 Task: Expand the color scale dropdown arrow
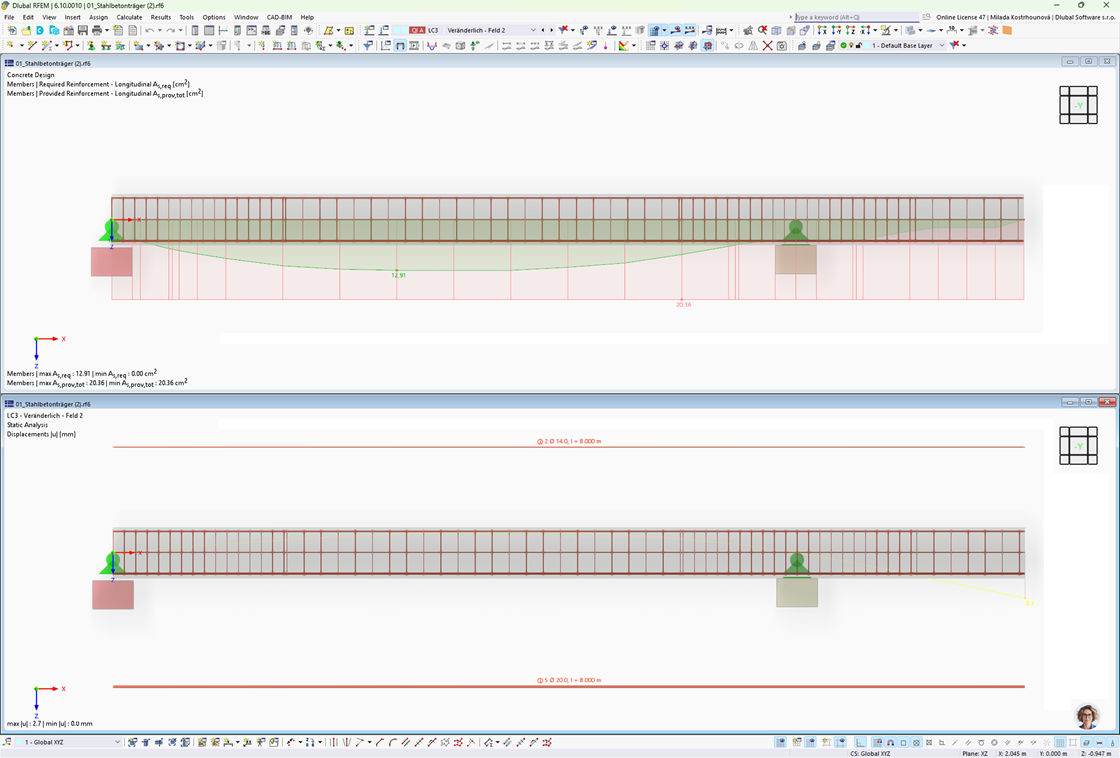point(634,45)
